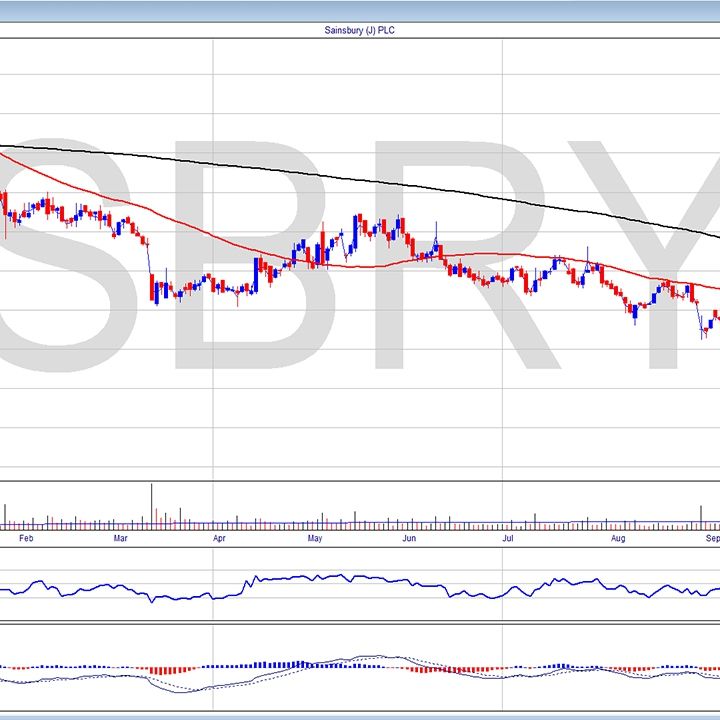
Task: Click the Jul label on the date axis
Action: (508, 538)
